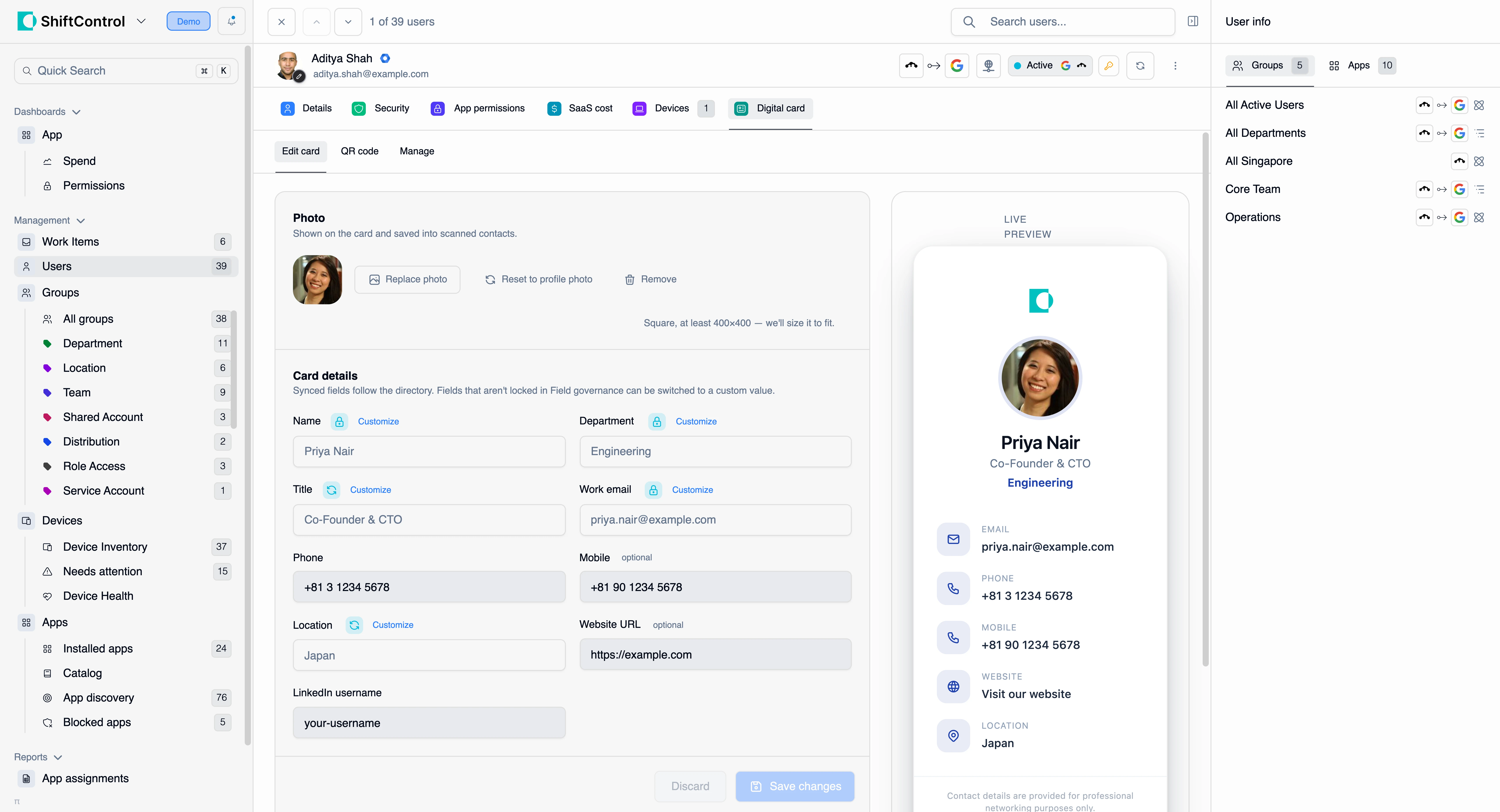Click the email icon in live preview

953,539
